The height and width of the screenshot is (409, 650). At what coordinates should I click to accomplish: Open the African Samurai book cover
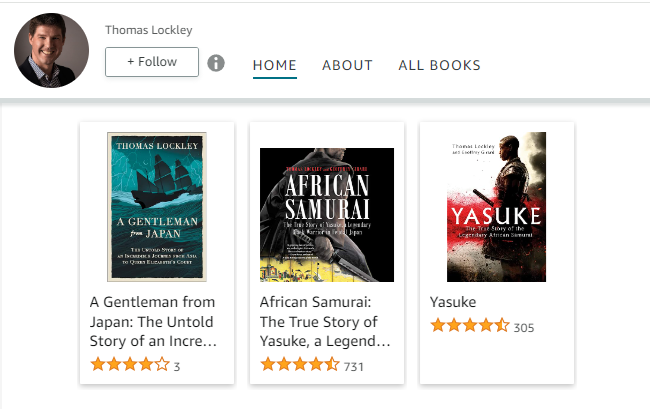pyautogui.click(x=326, y=214)
